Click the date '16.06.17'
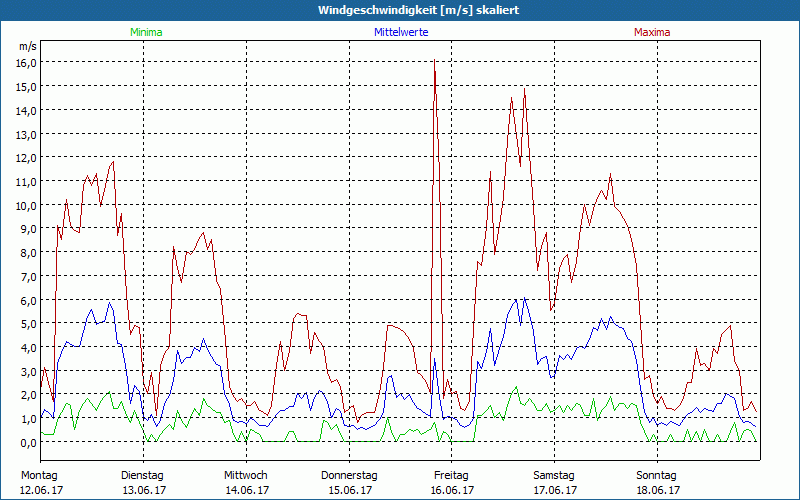Screen dimensions: 800x500 [452, 490]
